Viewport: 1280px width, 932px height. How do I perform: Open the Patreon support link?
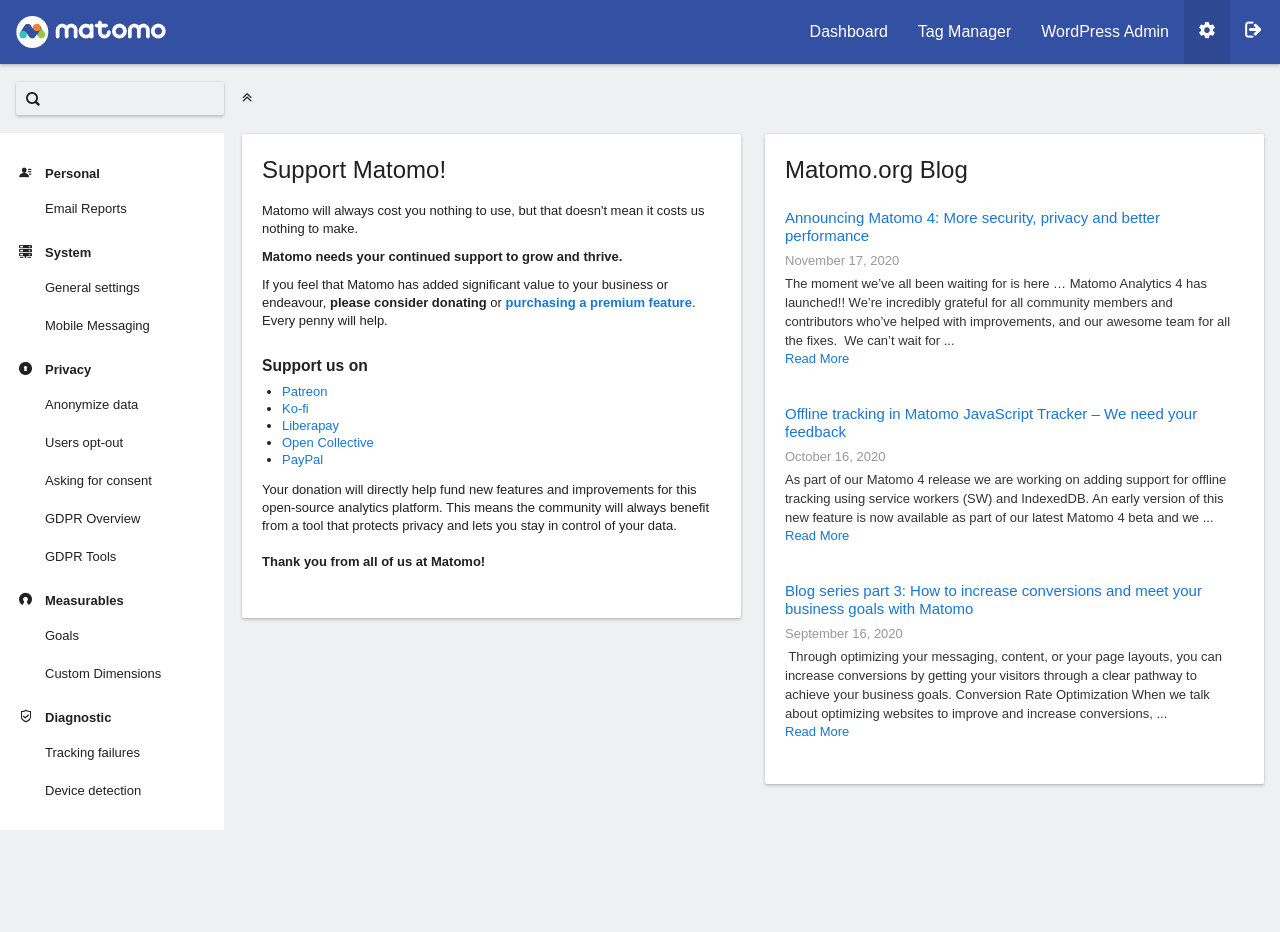(304, 392)
